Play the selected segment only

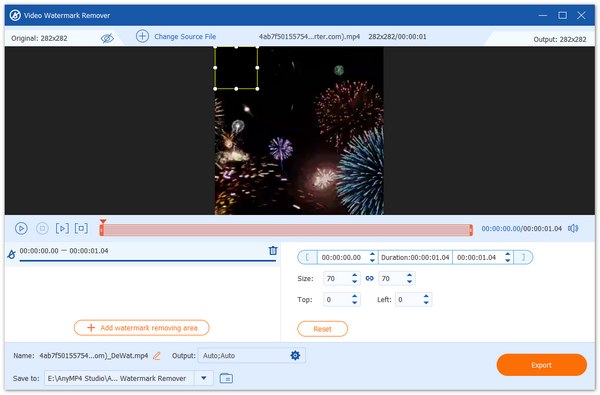click(x=62, y=229)
